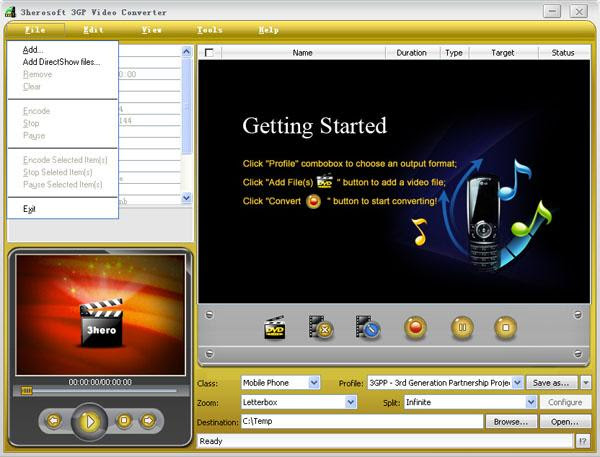Click the preview seek slider handle
Screen dimensions: 600x457
[26, 391]
